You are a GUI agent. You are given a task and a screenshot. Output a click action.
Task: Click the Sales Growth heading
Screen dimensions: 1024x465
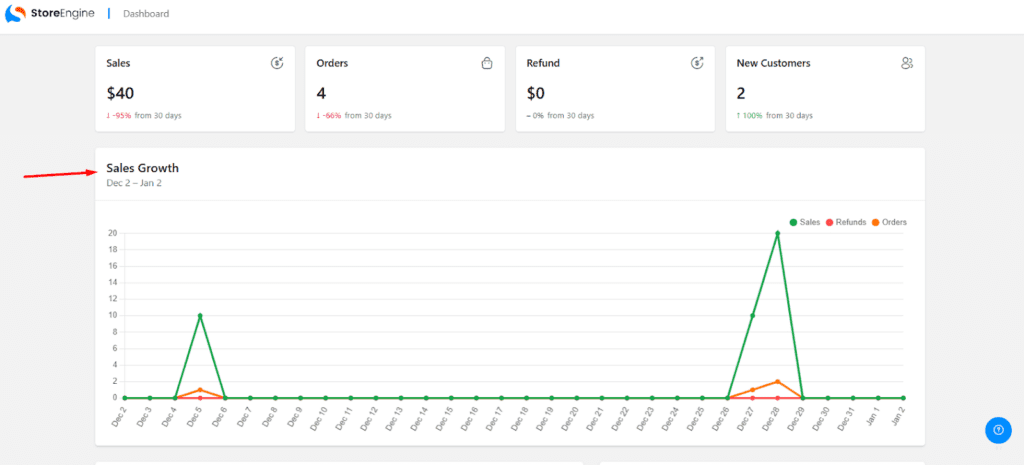click(x=142, y=168)
